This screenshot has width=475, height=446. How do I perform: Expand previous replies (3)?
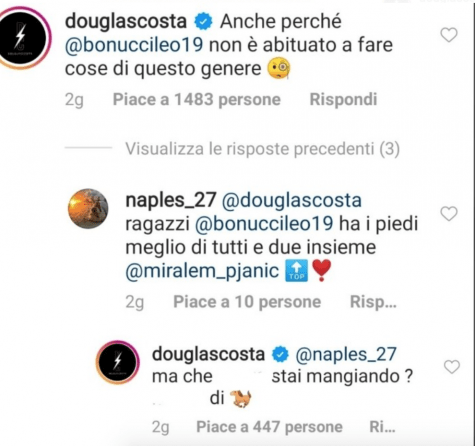click(x=262, y=149)
